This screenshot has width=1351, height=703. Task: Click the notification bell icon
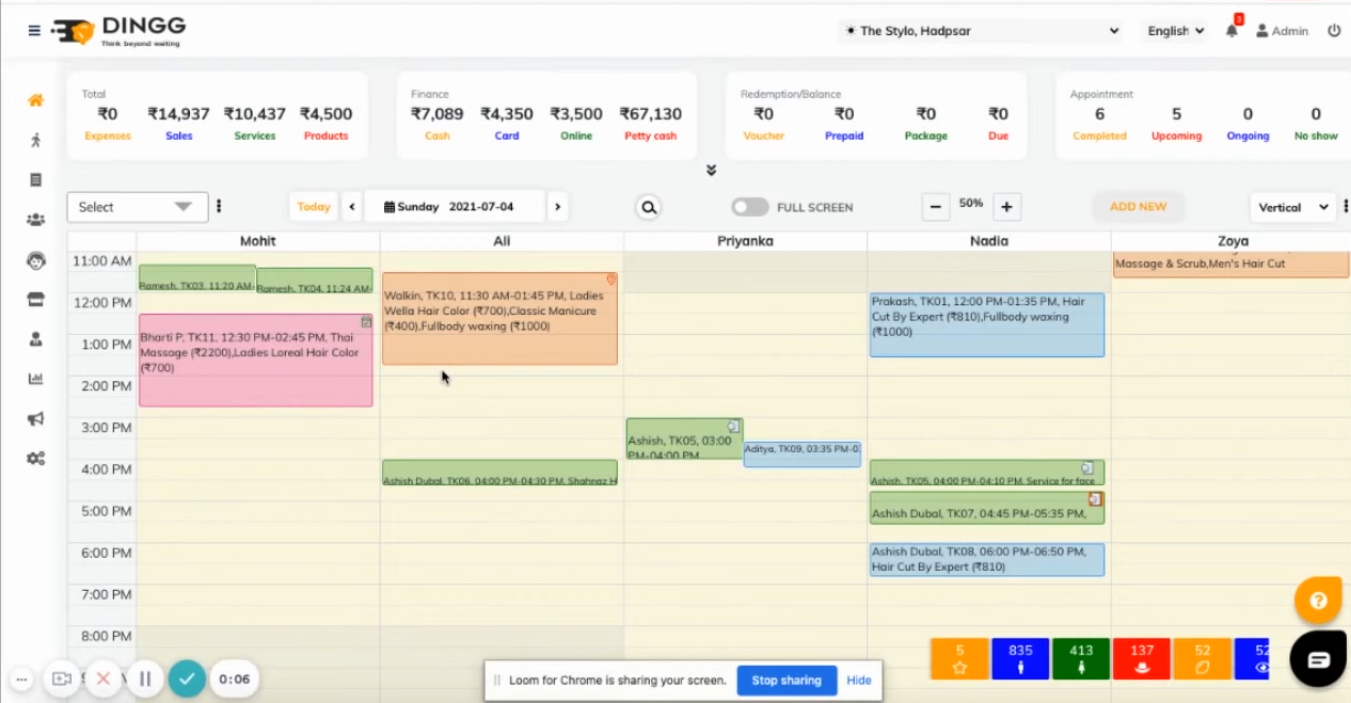1232,31
